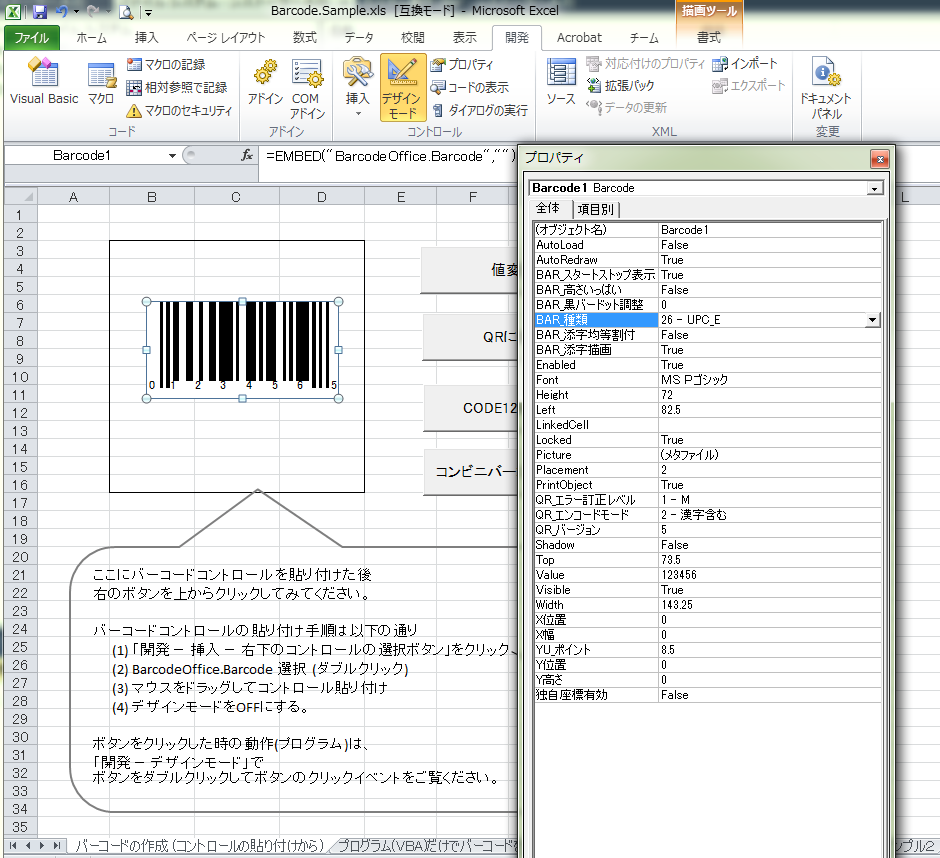This screenshot has width=940, height=858.
Task: Start macro recording (マクロの記録)
Action: click(x=166, y=65)
